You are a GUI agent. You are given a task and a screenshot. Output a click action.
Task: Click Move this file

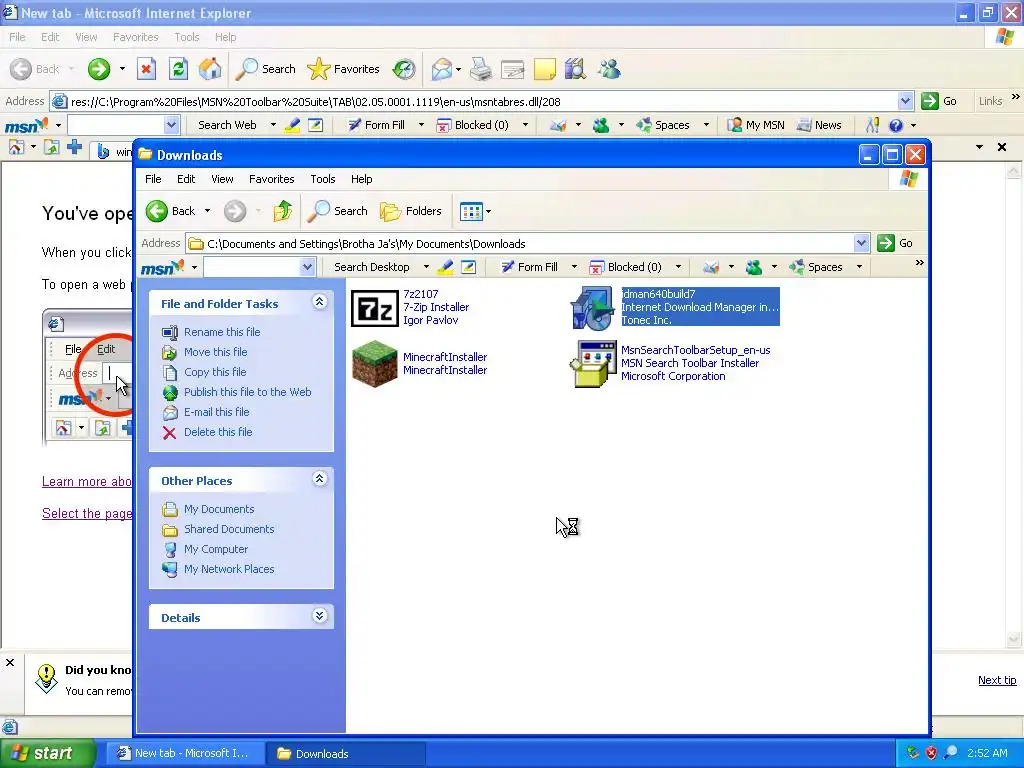(216, 352)
